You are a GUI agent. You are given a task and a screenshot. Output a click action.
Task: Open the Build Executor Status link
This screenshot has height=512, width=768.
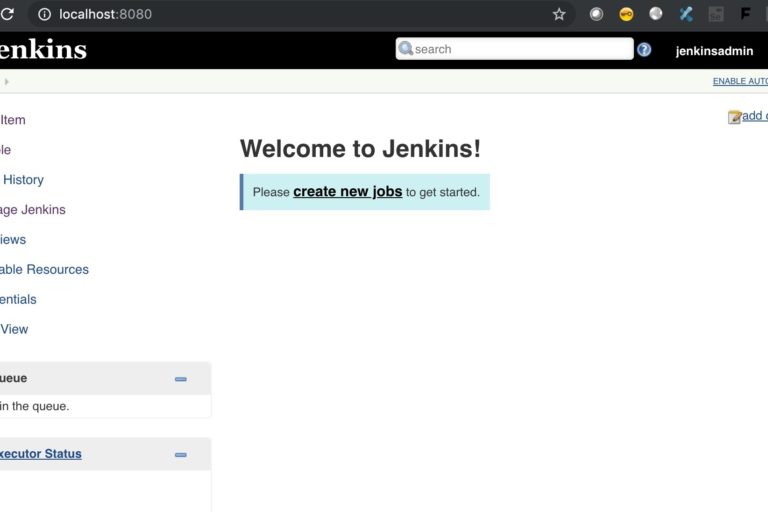(x=40, y=454)
